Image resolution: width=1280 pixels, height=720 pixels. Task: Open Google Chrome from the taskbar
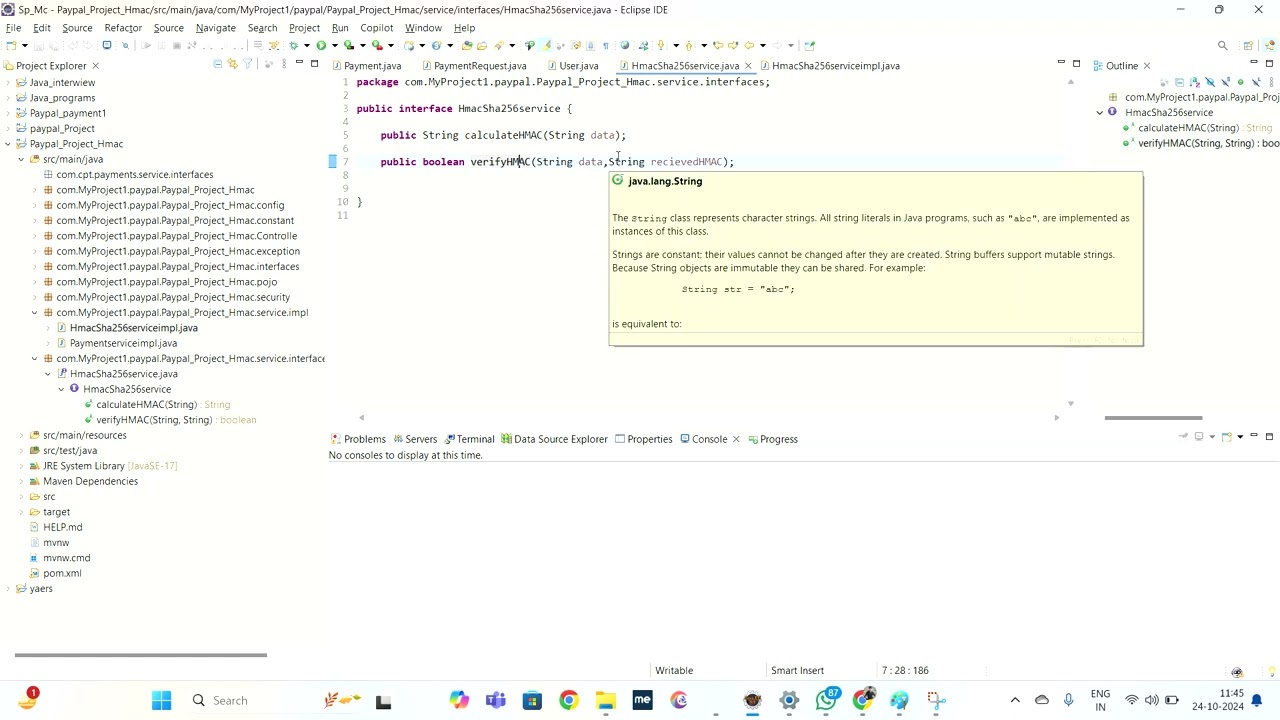coord(568,701)
